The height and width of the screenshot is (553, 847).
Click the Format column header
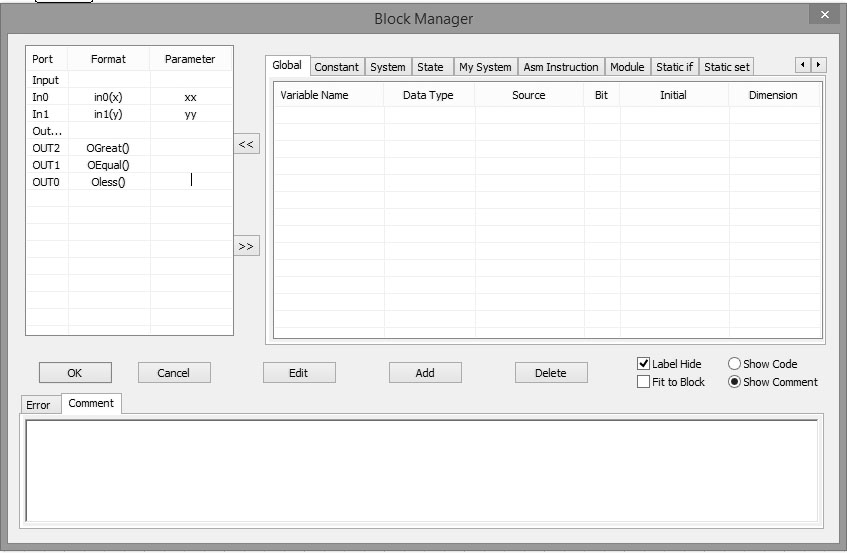(x=109, y=59)
